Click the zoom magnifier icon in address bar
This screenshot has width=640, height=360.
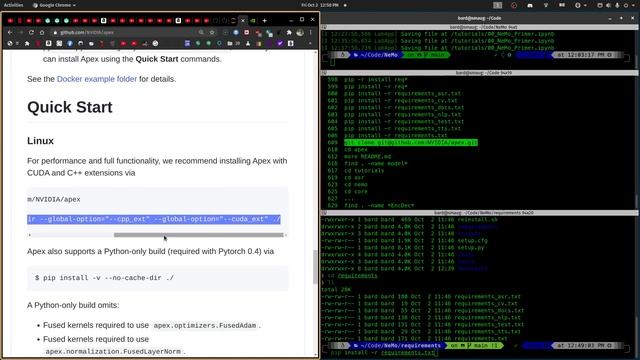[x=201, y=32]
